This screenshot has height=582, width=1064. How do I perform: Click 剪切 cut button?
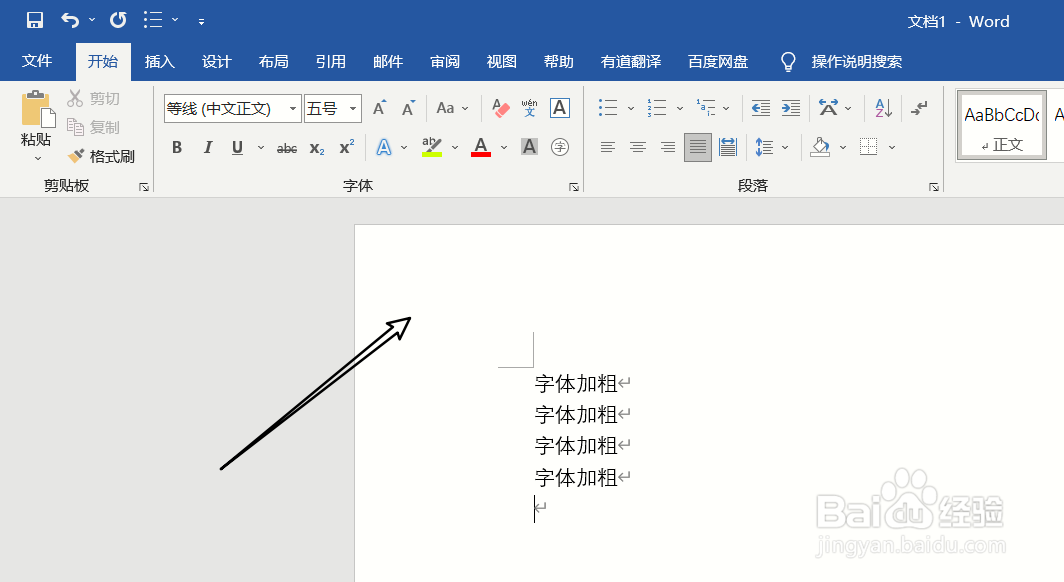tap(94, 99)
